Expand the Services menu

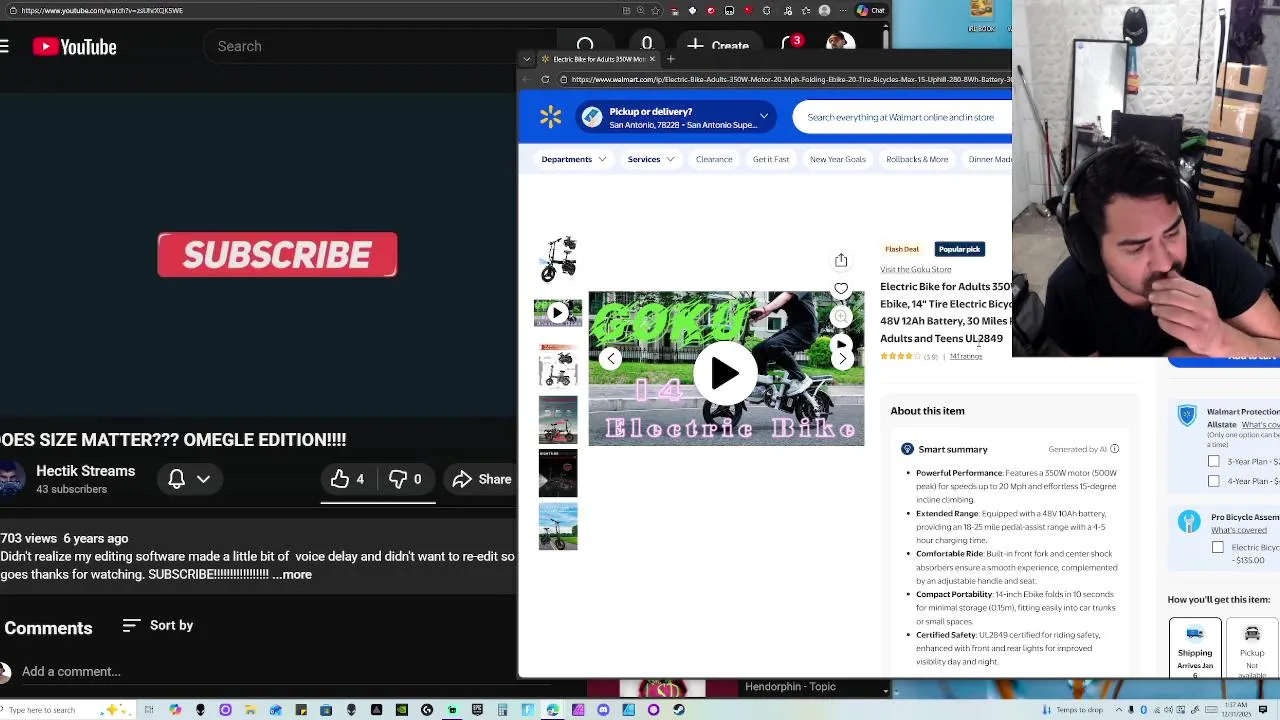(x=651, y=159)
